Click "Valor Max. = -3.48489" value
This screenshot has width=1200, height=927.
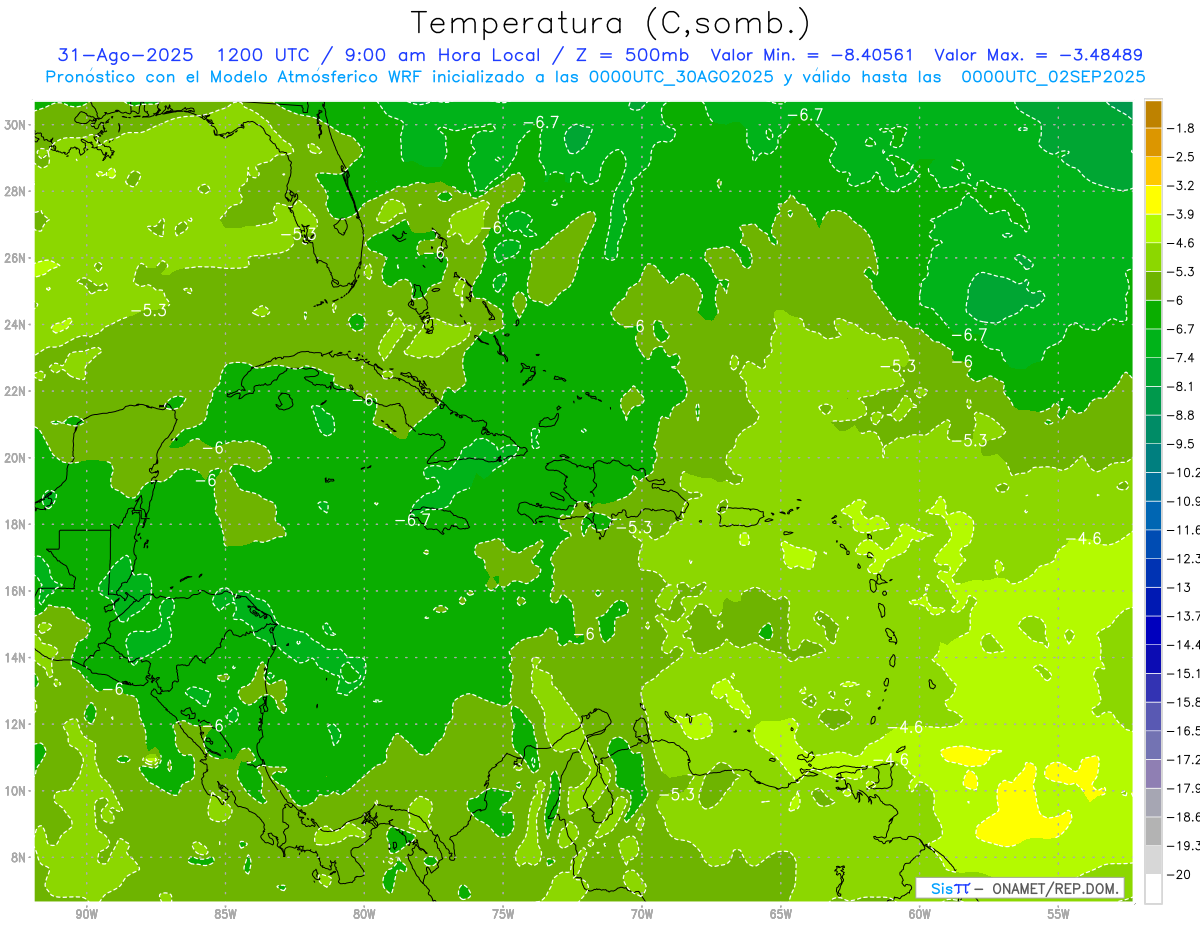point(1039,55)
